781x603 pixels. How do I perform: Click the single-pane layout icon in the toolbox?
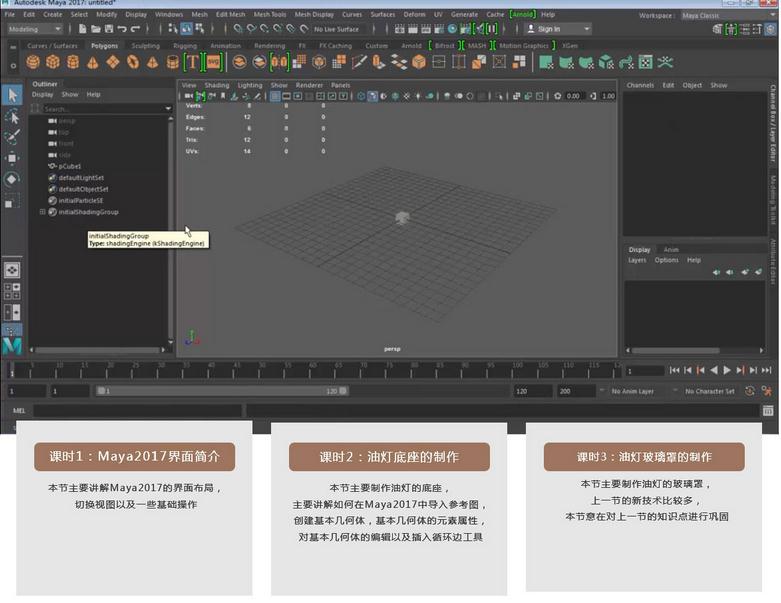point(12,270)
